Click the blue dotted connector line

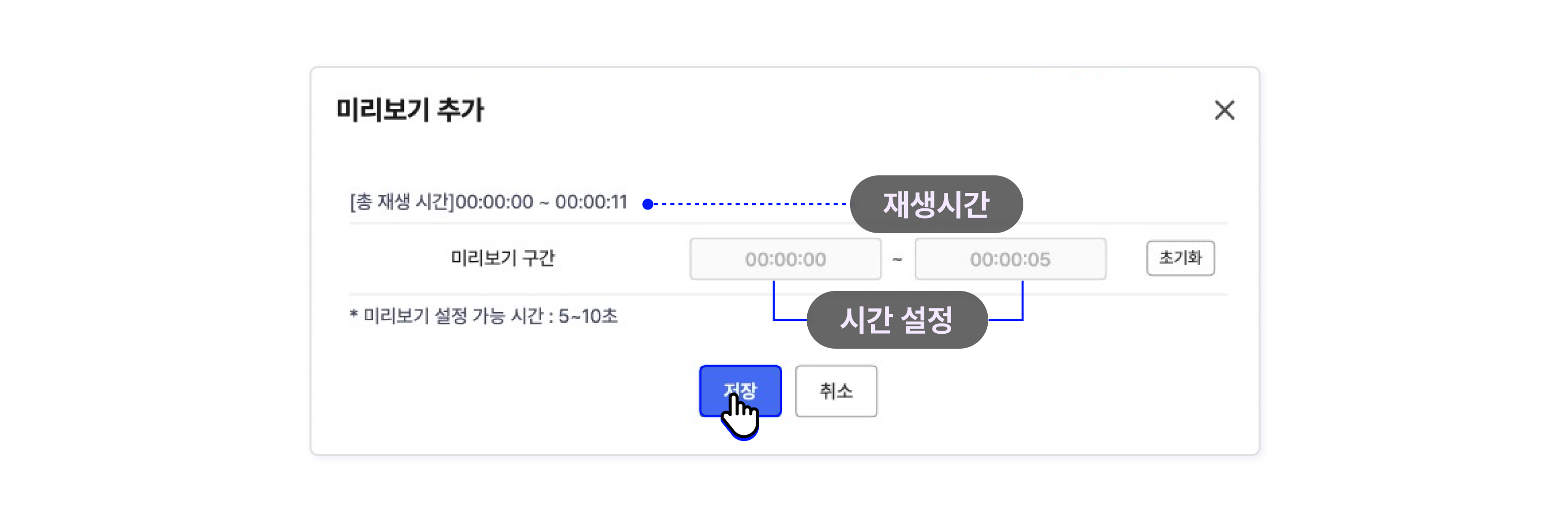pos(750,204)
